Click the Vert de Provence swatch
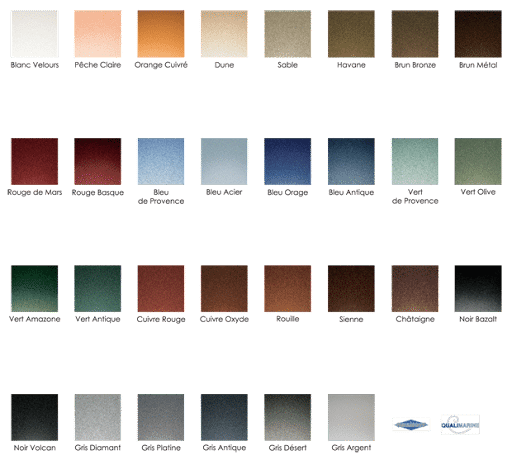The height and width of the screenshot is (460, 512). click(415, 161)
